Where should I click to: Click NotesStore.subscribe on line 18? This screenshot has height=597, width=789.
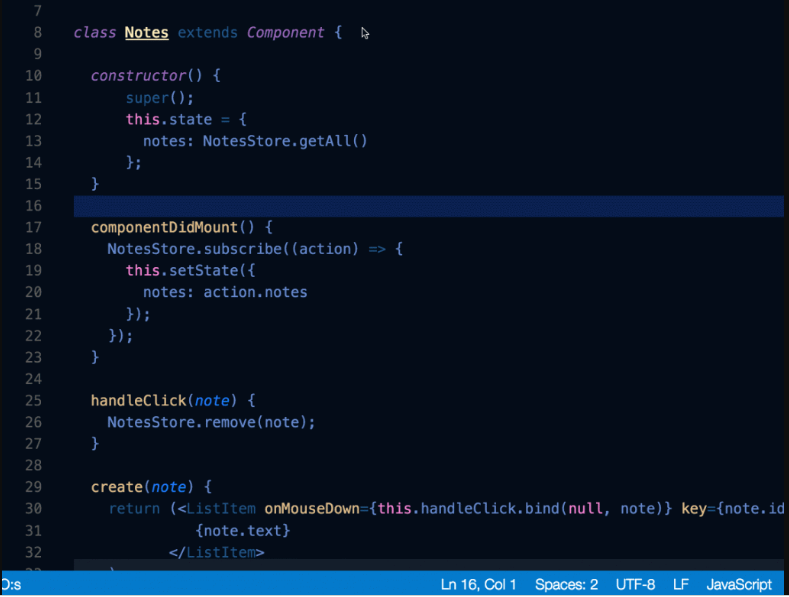(x=194, y=249)
